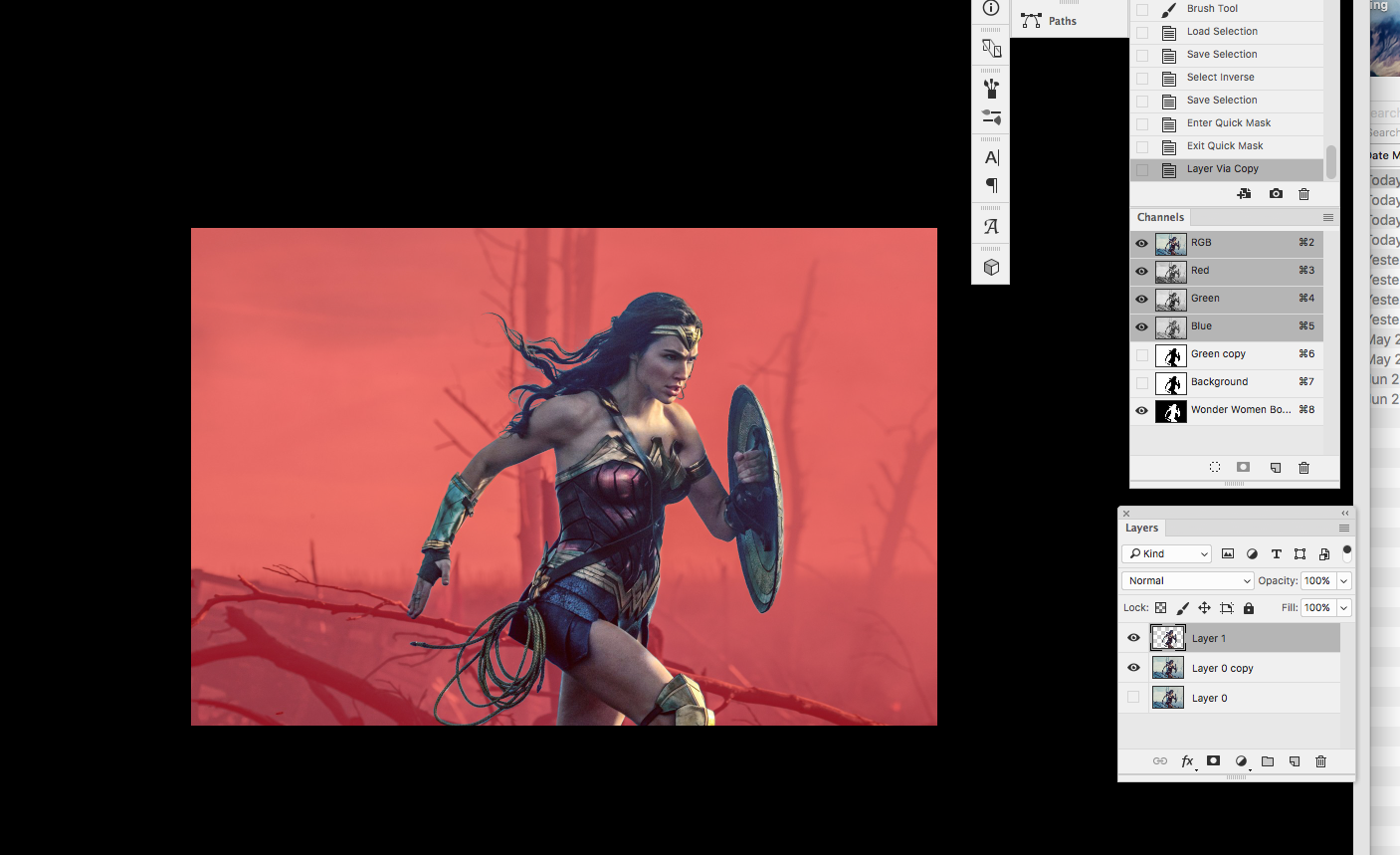Hide the Wonder Women channel eye
The image size is (1400, 855).
pos(1141,410)
